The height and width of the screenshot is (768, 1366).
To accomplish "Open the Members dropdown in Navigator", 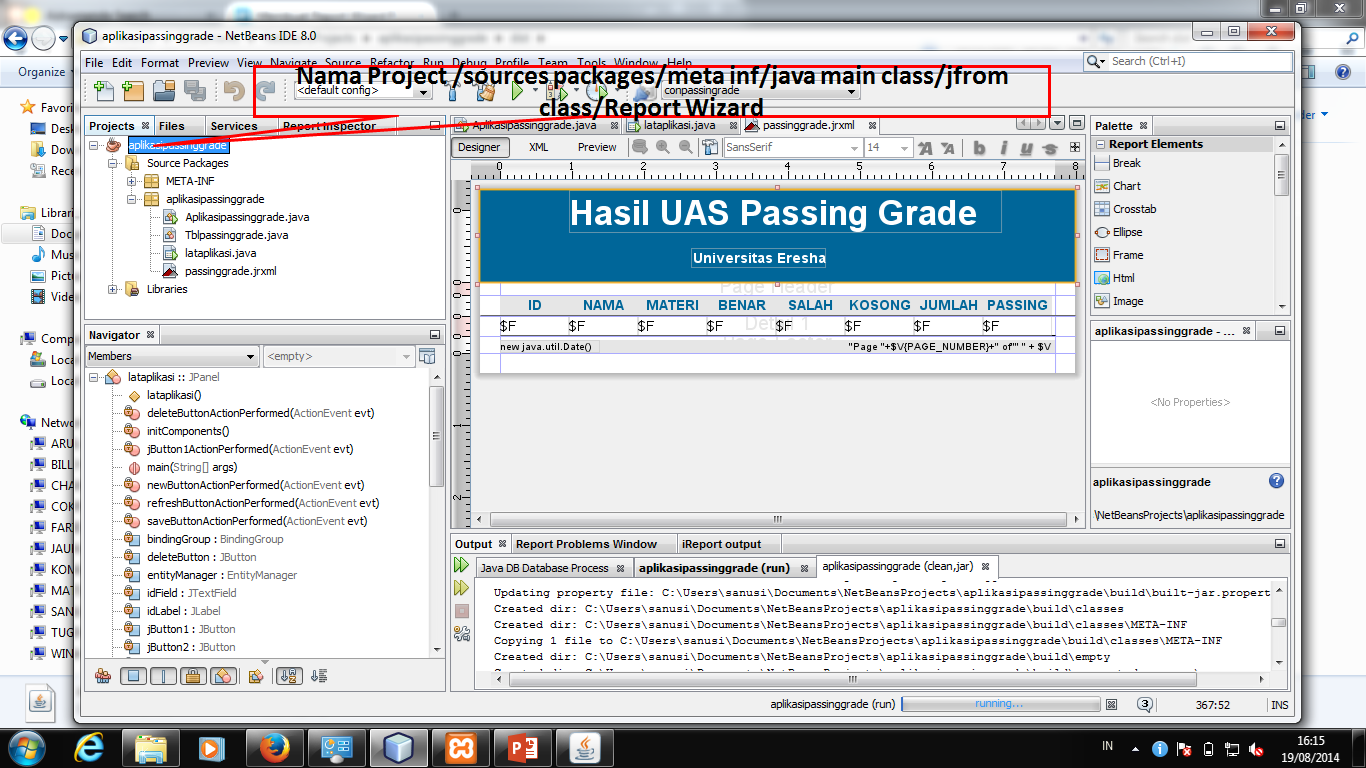I will [x=172, y=356].
